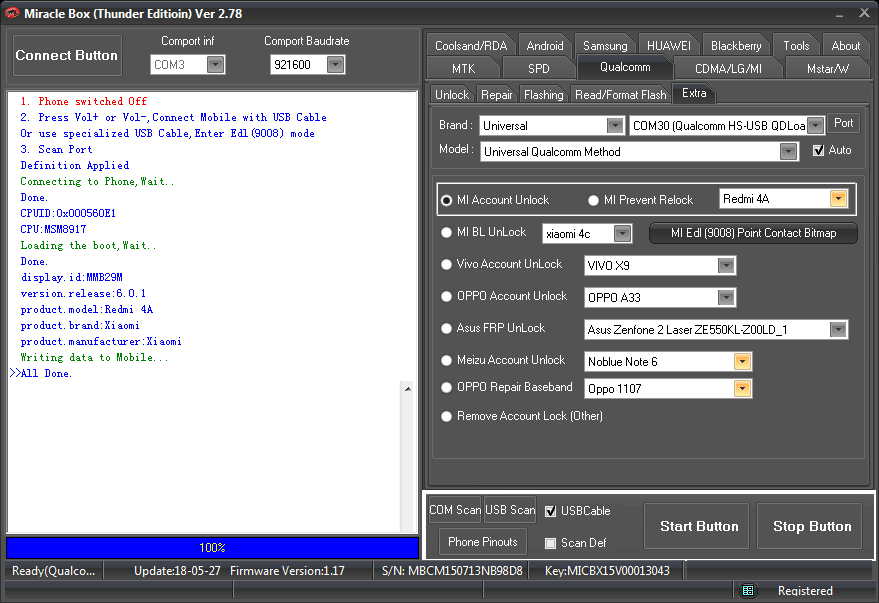Viewport: 879px width, 603px height.
Task: Click the grid icon beside Registered
Action: [x=747, y=590]
